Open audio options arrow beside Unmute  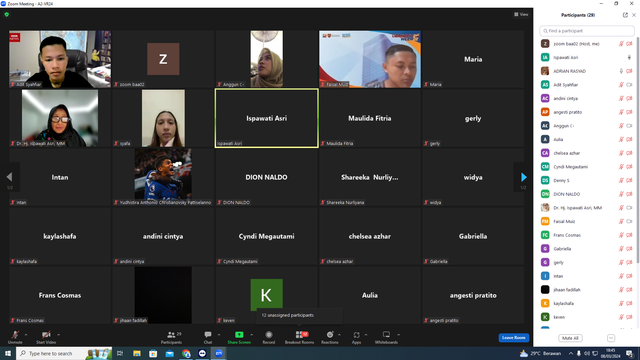tap(26, 335)
